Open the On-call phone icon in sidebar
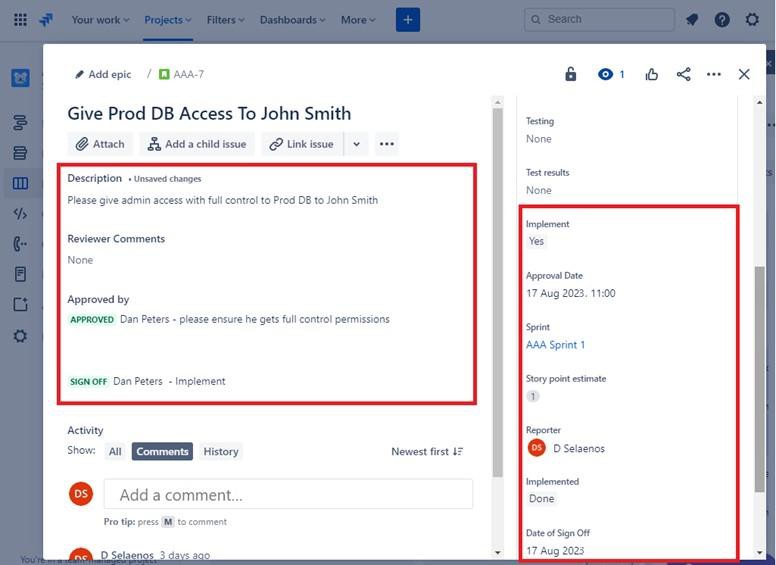This screenshot has height=565, width=776. (x=20, y=244)
